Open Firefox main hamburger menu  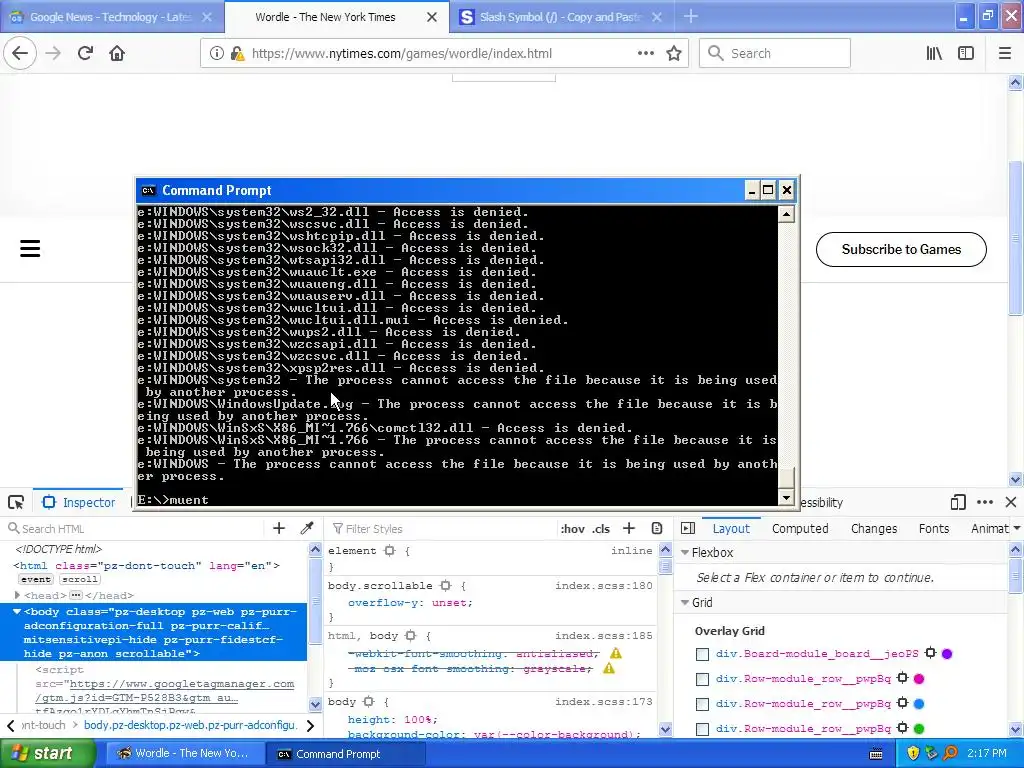click(x=1005, y=54)
